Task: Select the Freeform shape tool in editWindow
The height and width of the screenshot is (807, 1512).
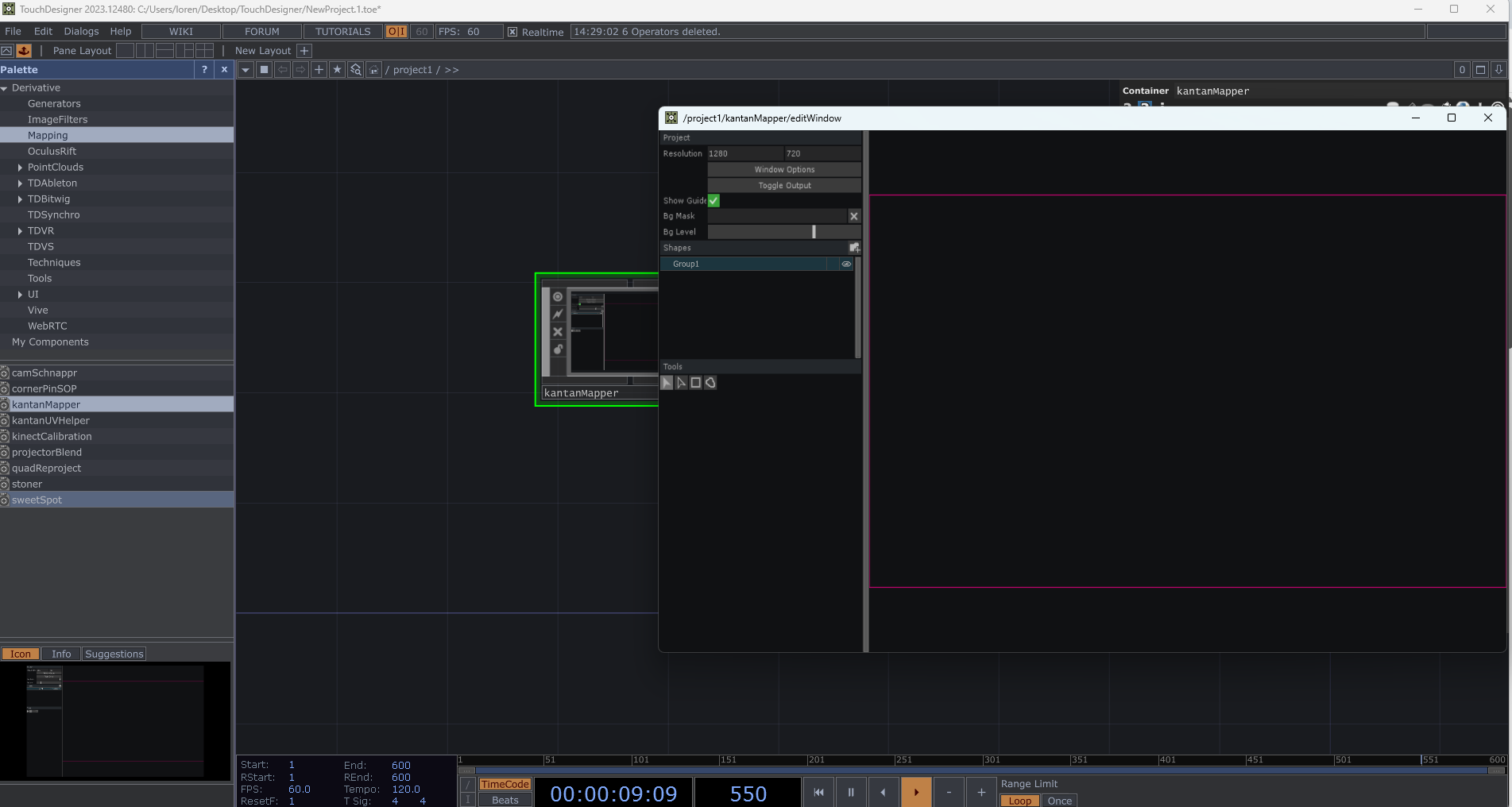Action: (710, 383)
